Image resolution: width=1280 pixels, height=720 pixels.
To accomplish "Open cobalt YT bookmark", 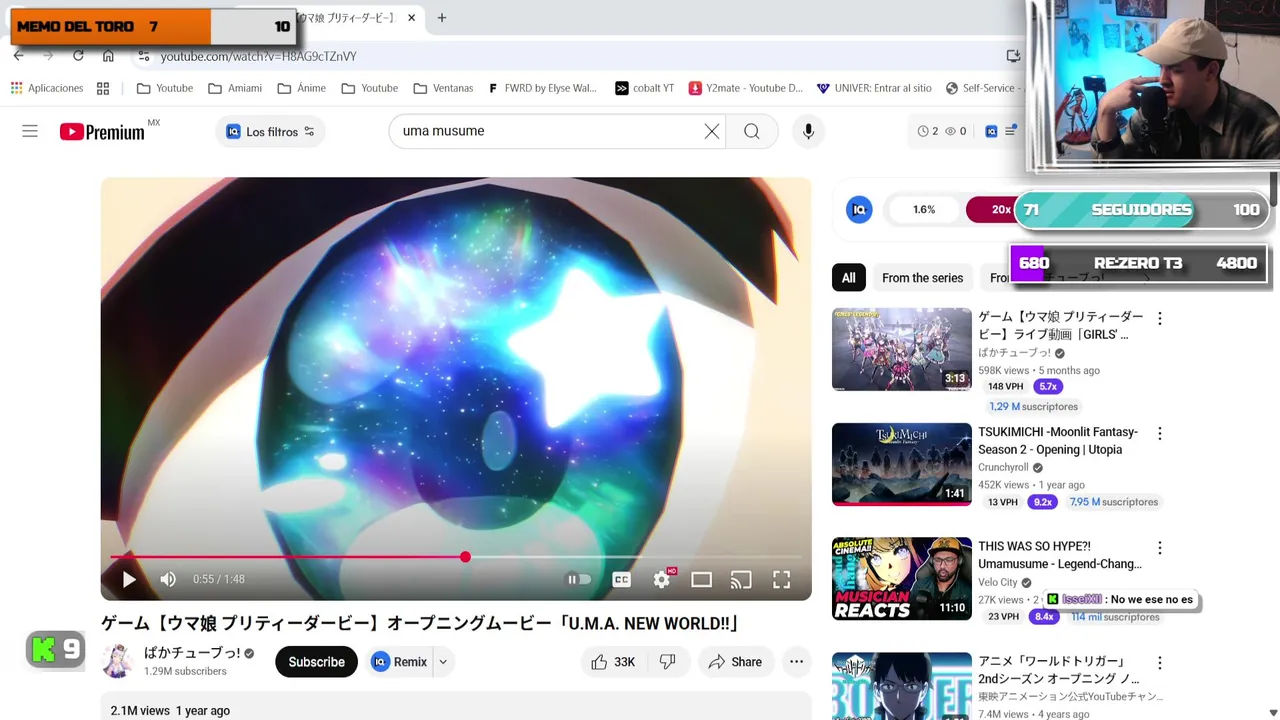I will (x=644, y=88).
